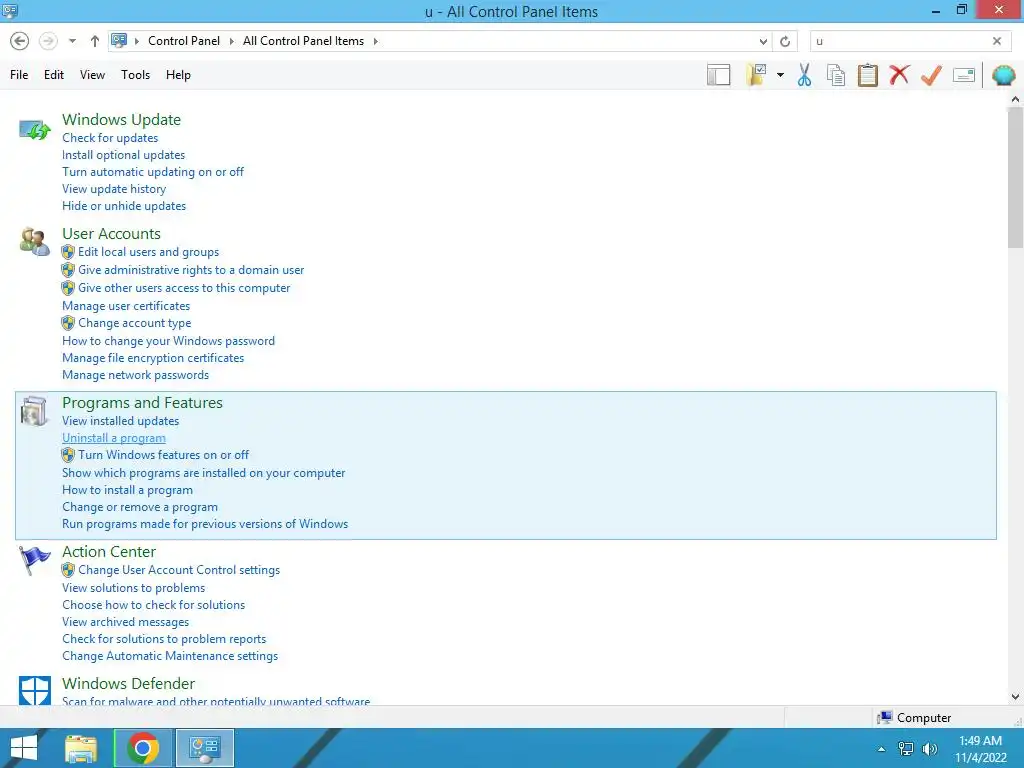
Task: Toggle the preview pane layout icon
Action: click(x=718, y=75)
